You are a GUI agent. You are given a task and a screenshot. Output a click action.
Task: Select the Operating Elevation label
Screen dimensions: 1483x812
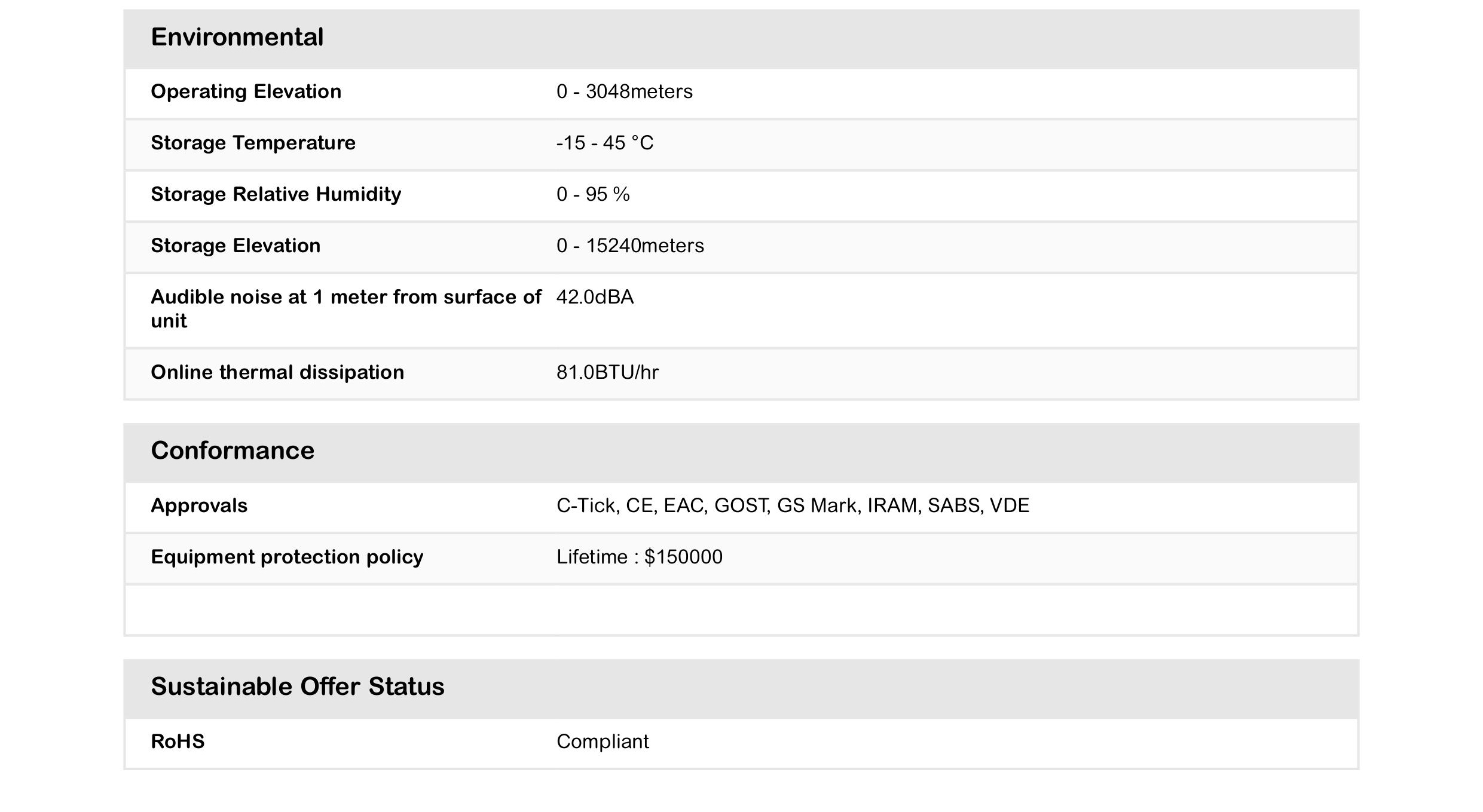click(x=246, y=91)
